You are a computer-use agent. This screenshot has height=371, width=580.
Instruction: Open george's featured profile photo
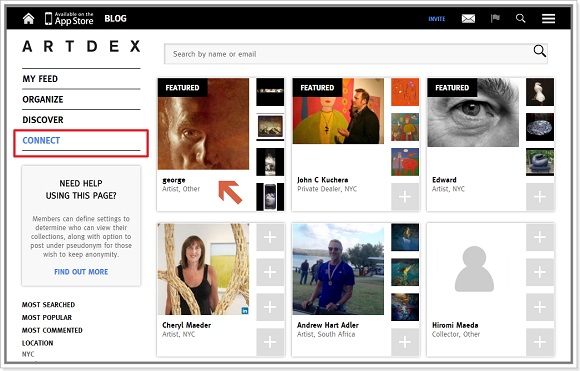click(x=203, y=124)
